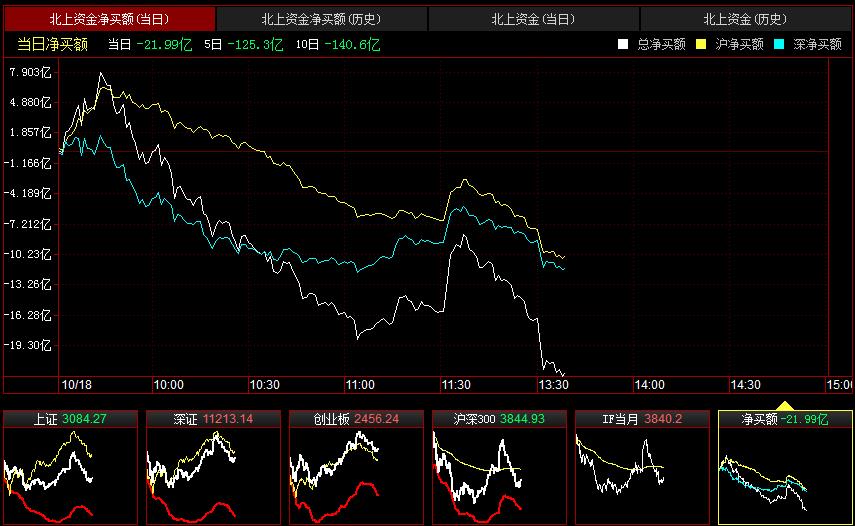Select the 净买额 mini chart panel
855x526 pixels.
(784, 467)
